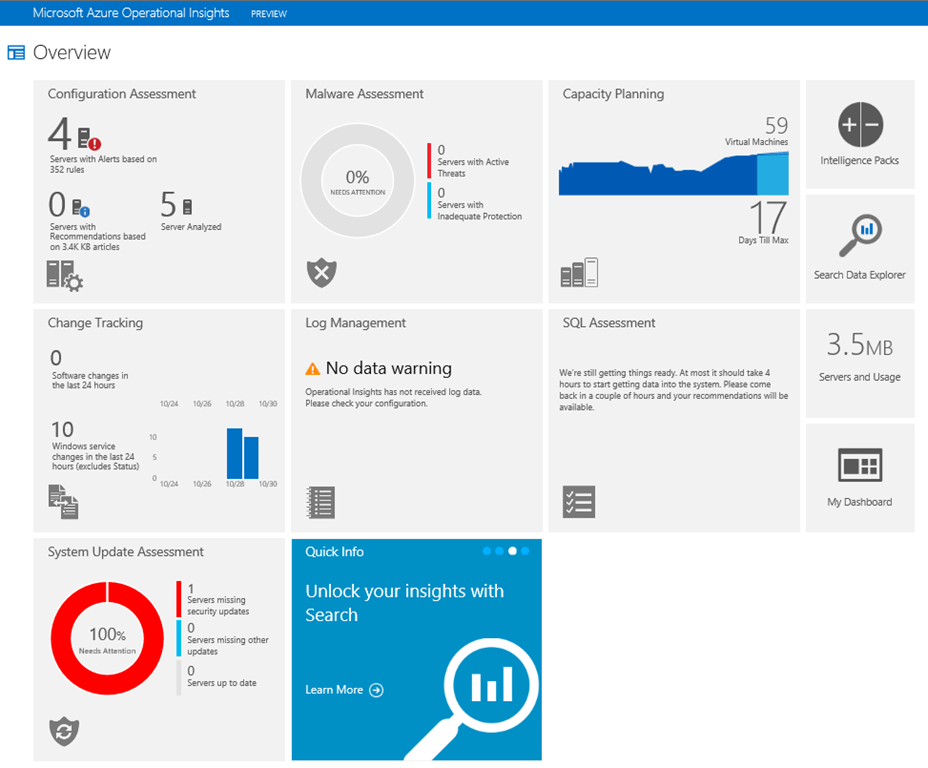Open the System Update Assessment tile title

pyautogui.click(x=125, y=552)
